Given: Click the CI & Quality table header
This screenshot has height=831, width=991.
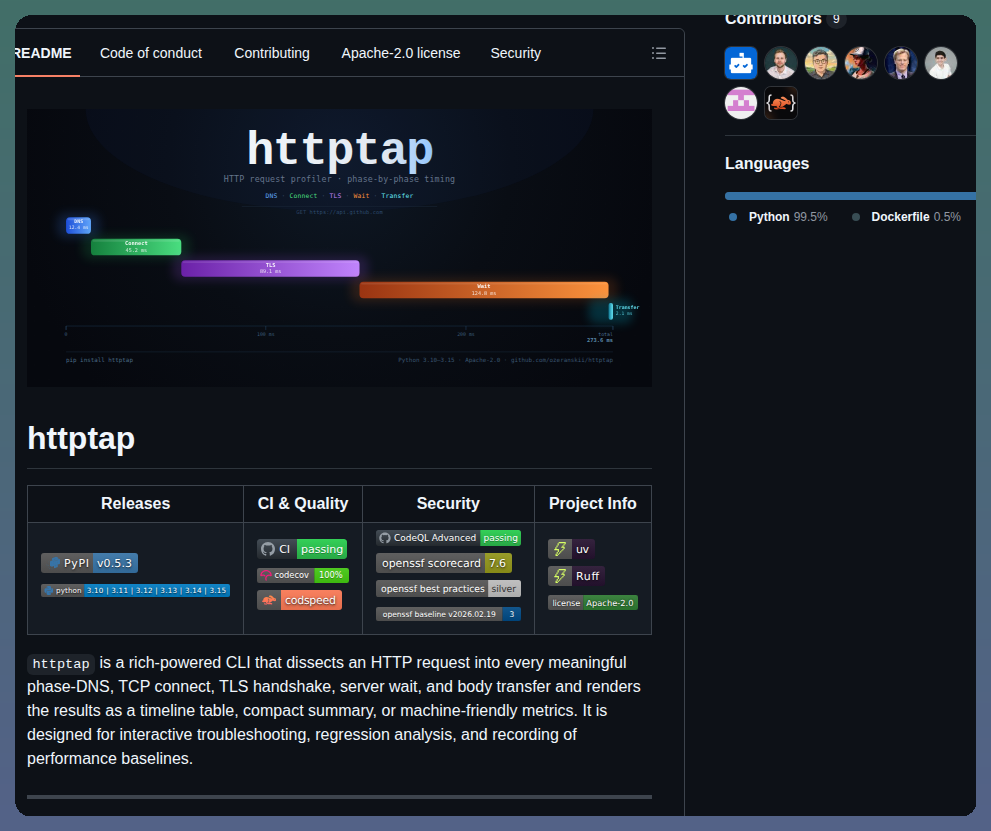Looking at the screenshot, I should click(303, 504).
